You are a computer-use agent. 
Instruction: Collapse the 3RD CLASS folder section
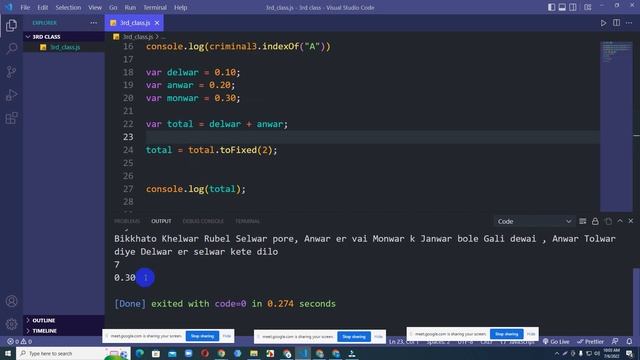(64, 37)
